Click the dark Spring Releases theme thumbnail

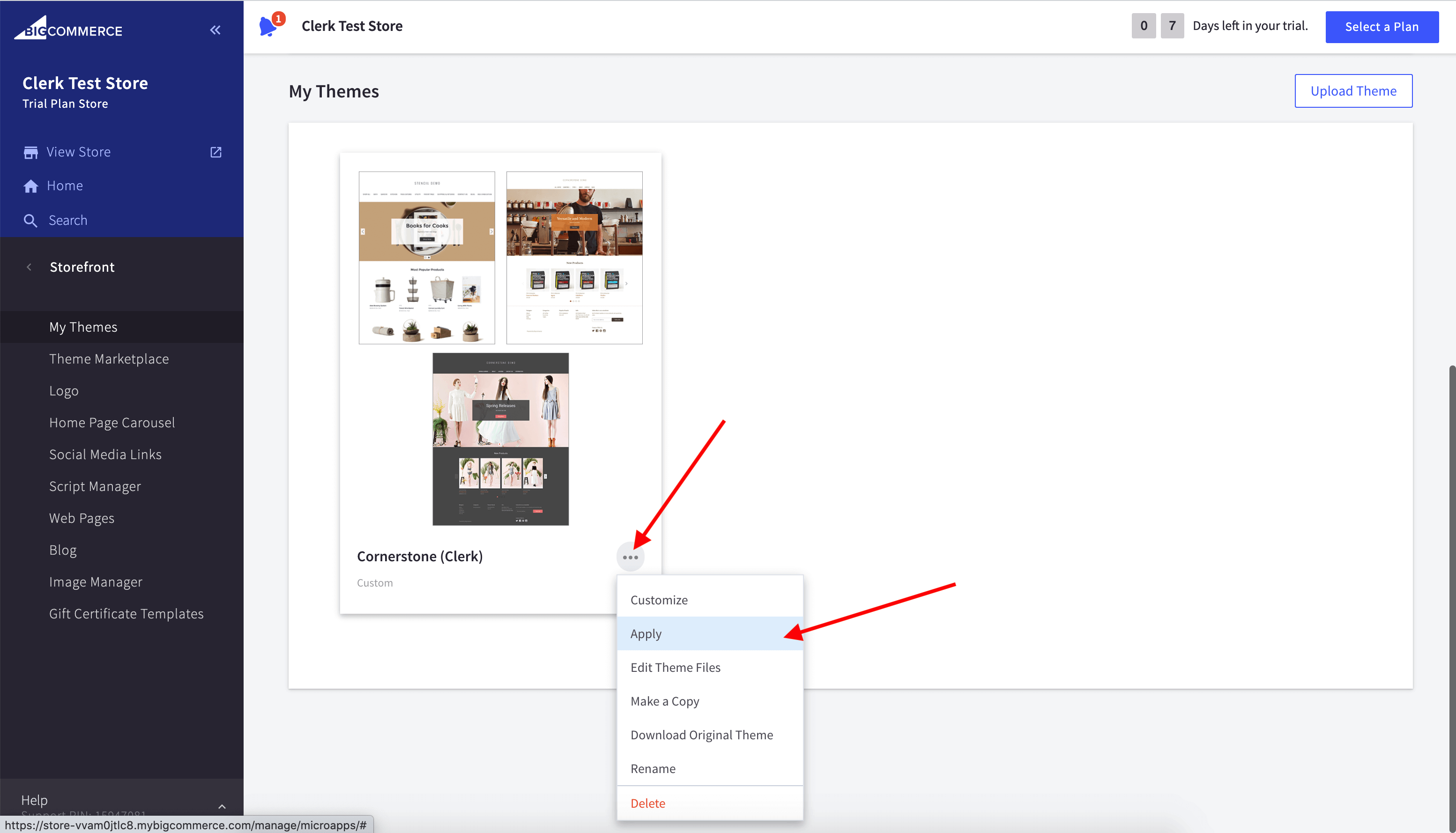(x=500, y=439)
